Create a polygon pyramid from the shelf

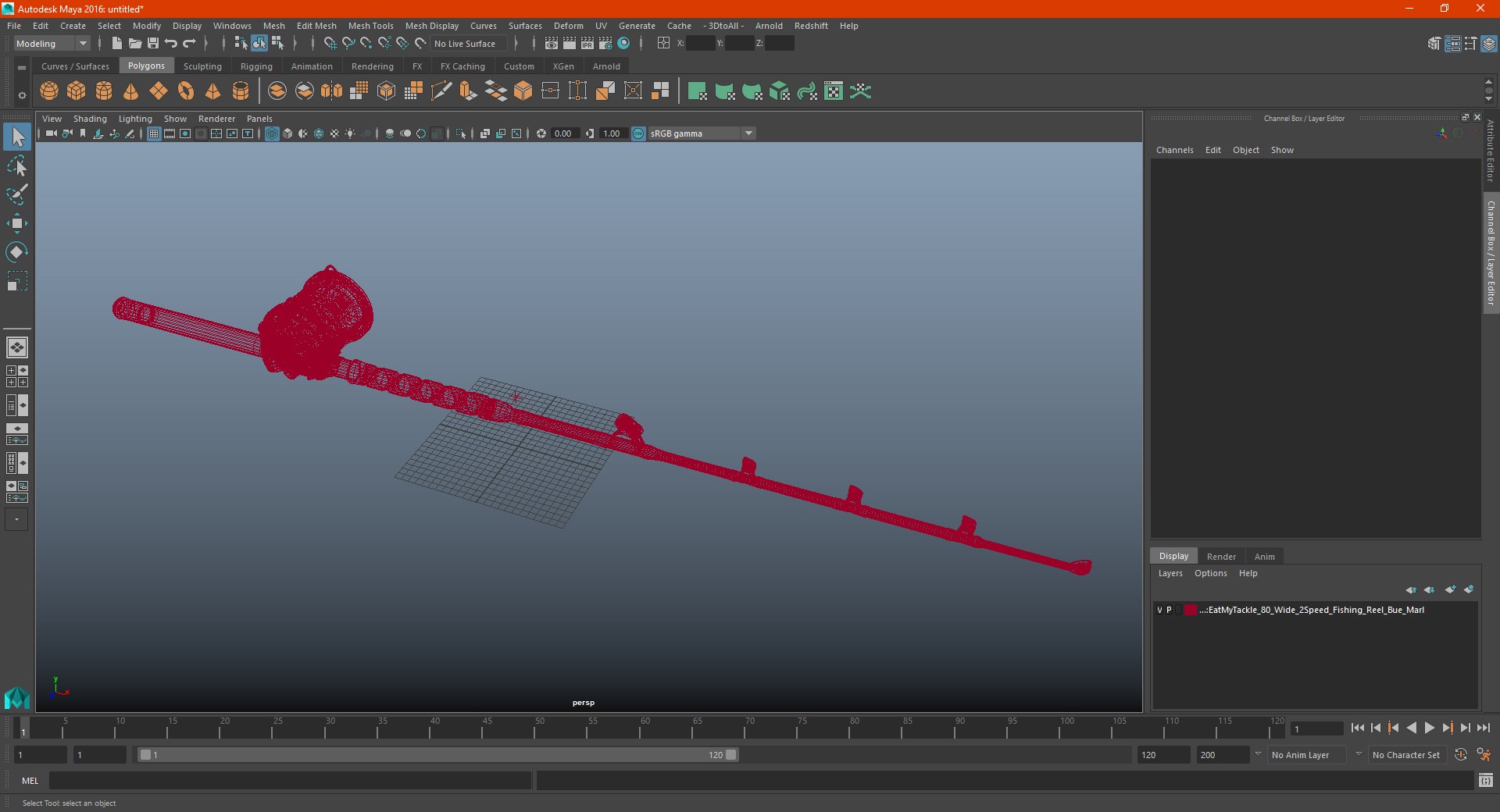tap(212, 91)
